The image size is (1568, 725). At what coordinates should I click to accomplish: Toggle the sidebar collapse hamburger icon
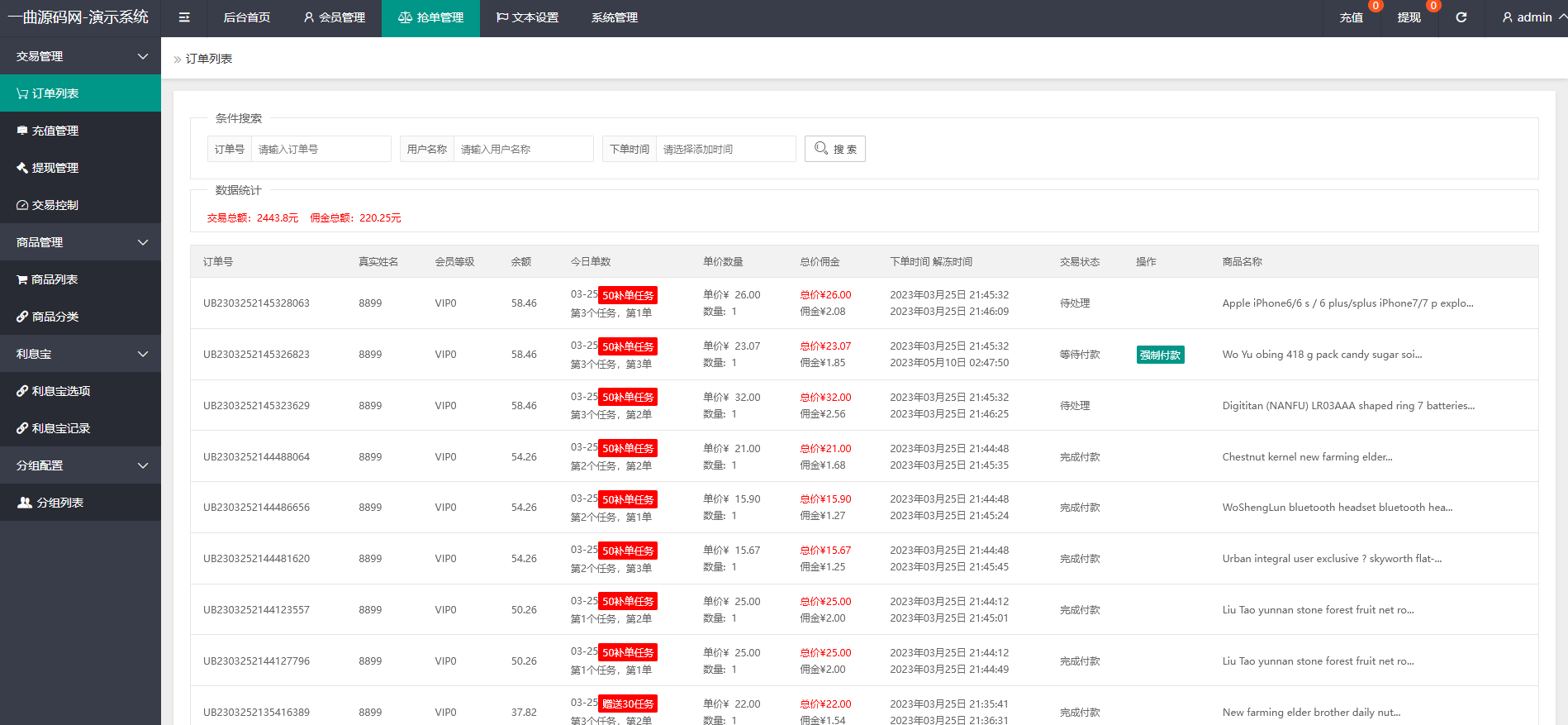click(x=184, y=17)
